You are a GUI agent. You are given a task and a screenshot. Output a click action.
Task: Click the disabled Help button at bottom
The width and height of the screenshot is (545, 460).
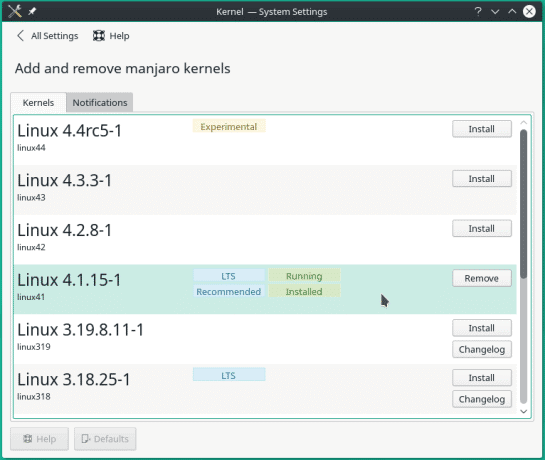(x=39, y=439)
